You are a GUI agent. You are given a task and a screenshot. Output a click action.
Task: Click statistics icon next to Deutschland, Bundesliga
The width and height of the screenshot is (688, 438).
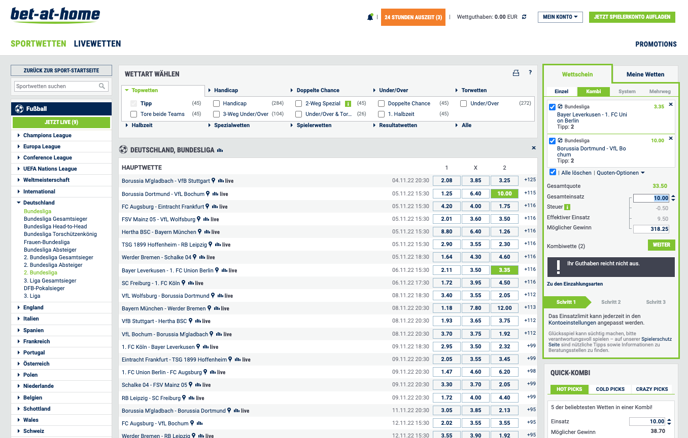[220, 150]
